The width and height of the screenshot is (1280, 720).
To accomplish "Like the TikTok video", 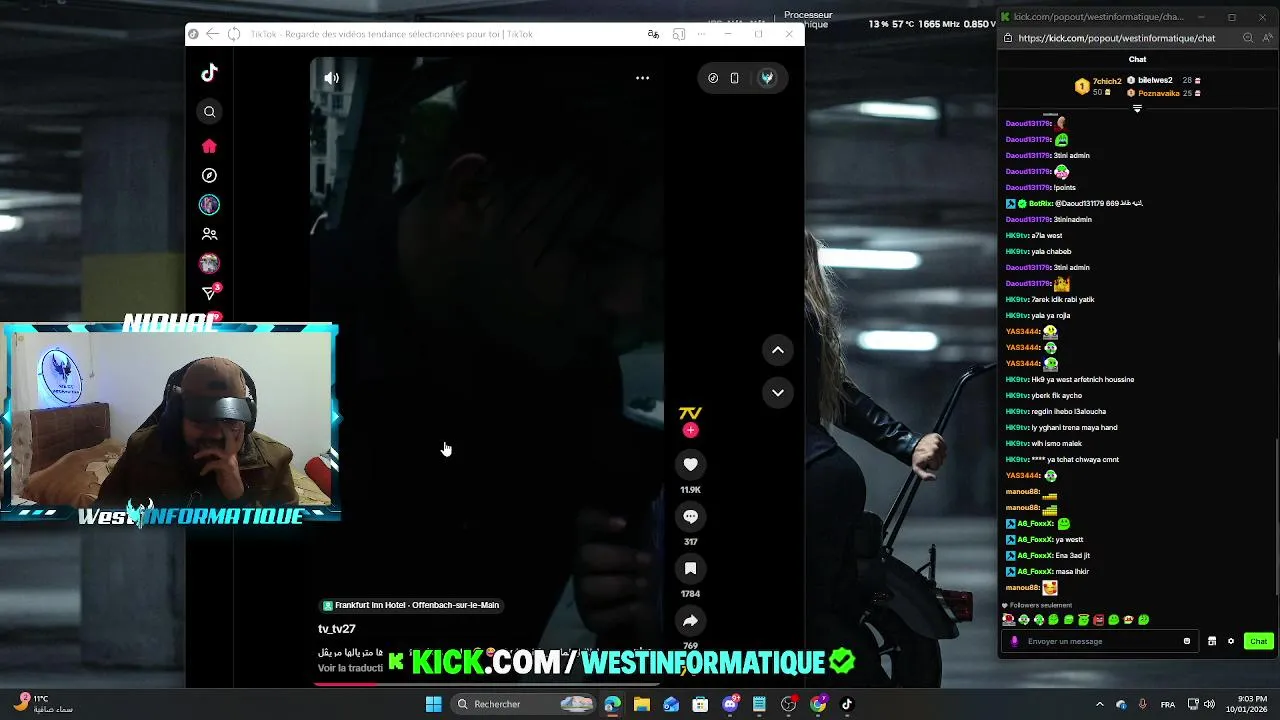I will point(690,465).
